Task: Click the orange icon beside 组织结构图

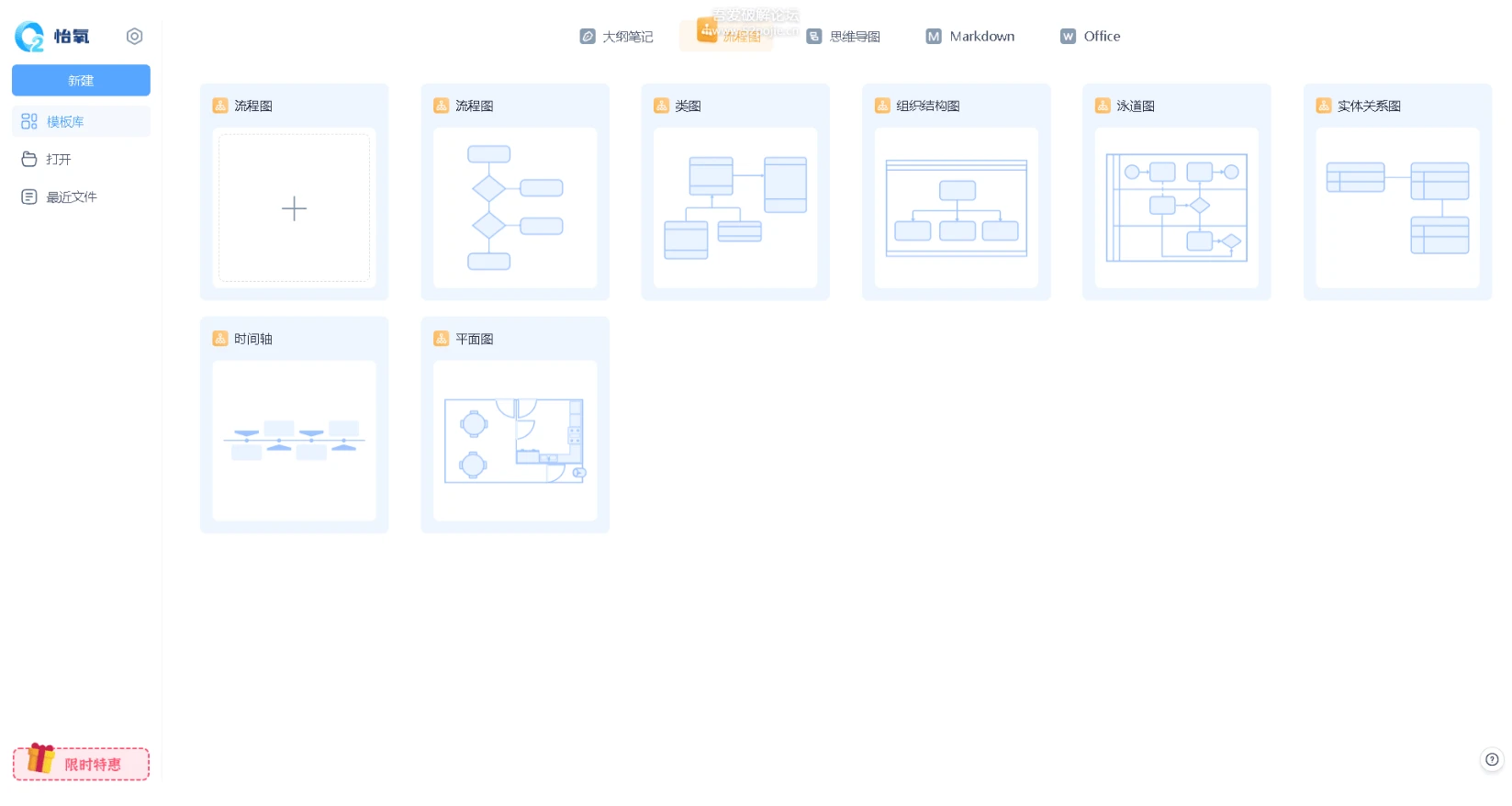Action: click(x=882, y=106)
